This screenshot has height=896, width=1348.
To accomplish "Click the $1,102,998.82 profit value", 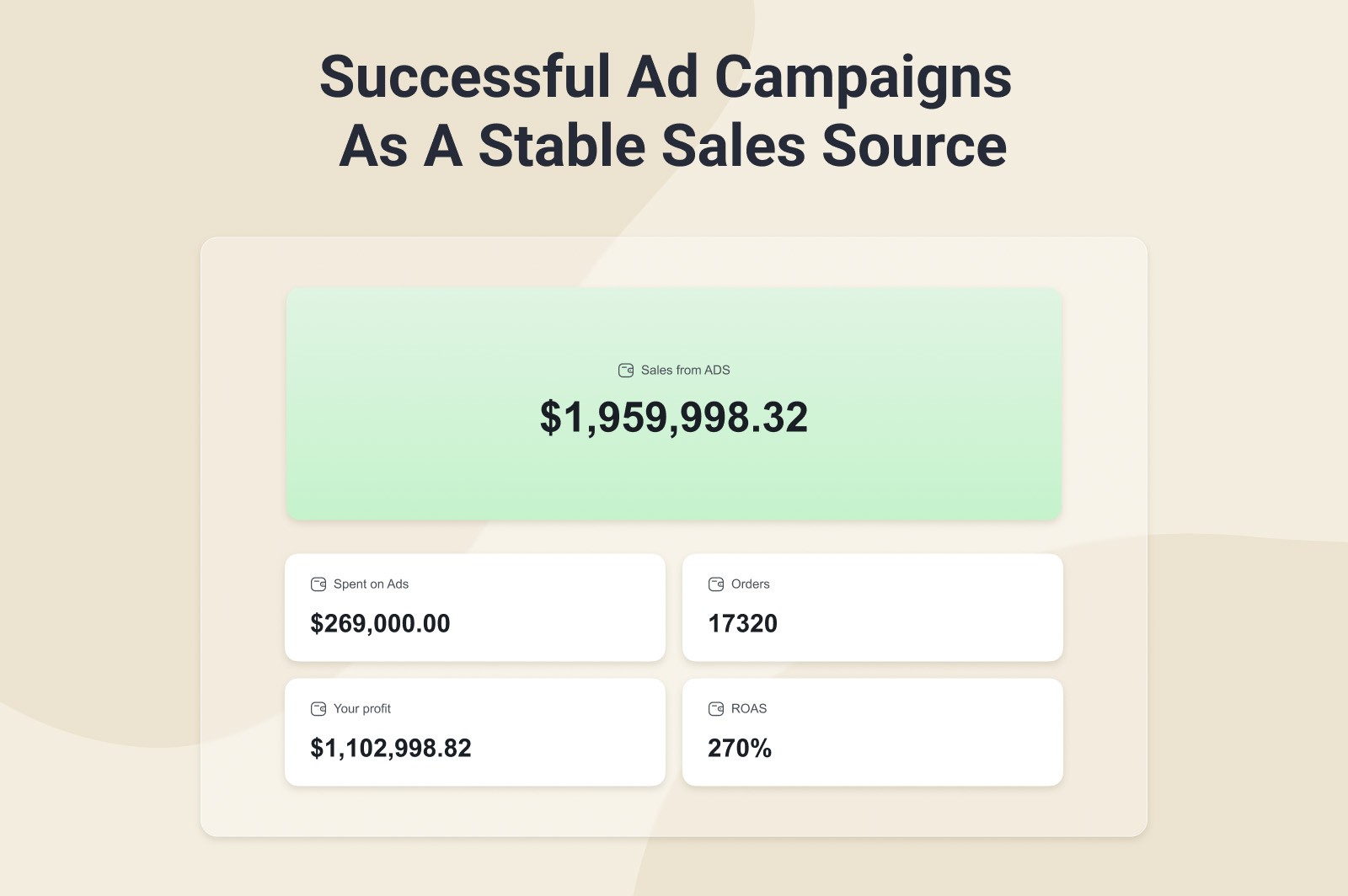I will tap(391, 748).
